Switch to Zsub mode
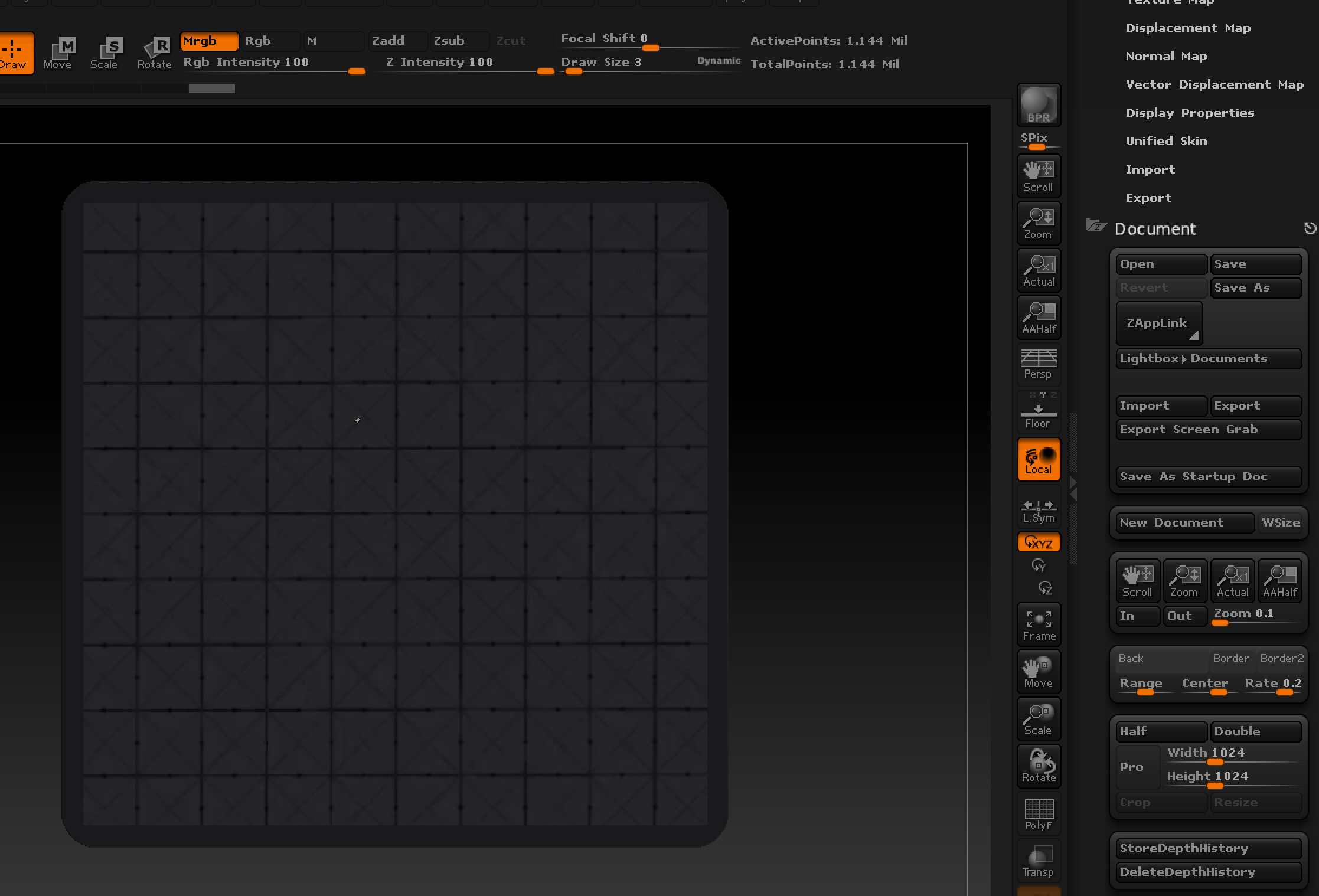Image resolution: width=1319 pixels, height=896 pixels. tap(459, 41)
